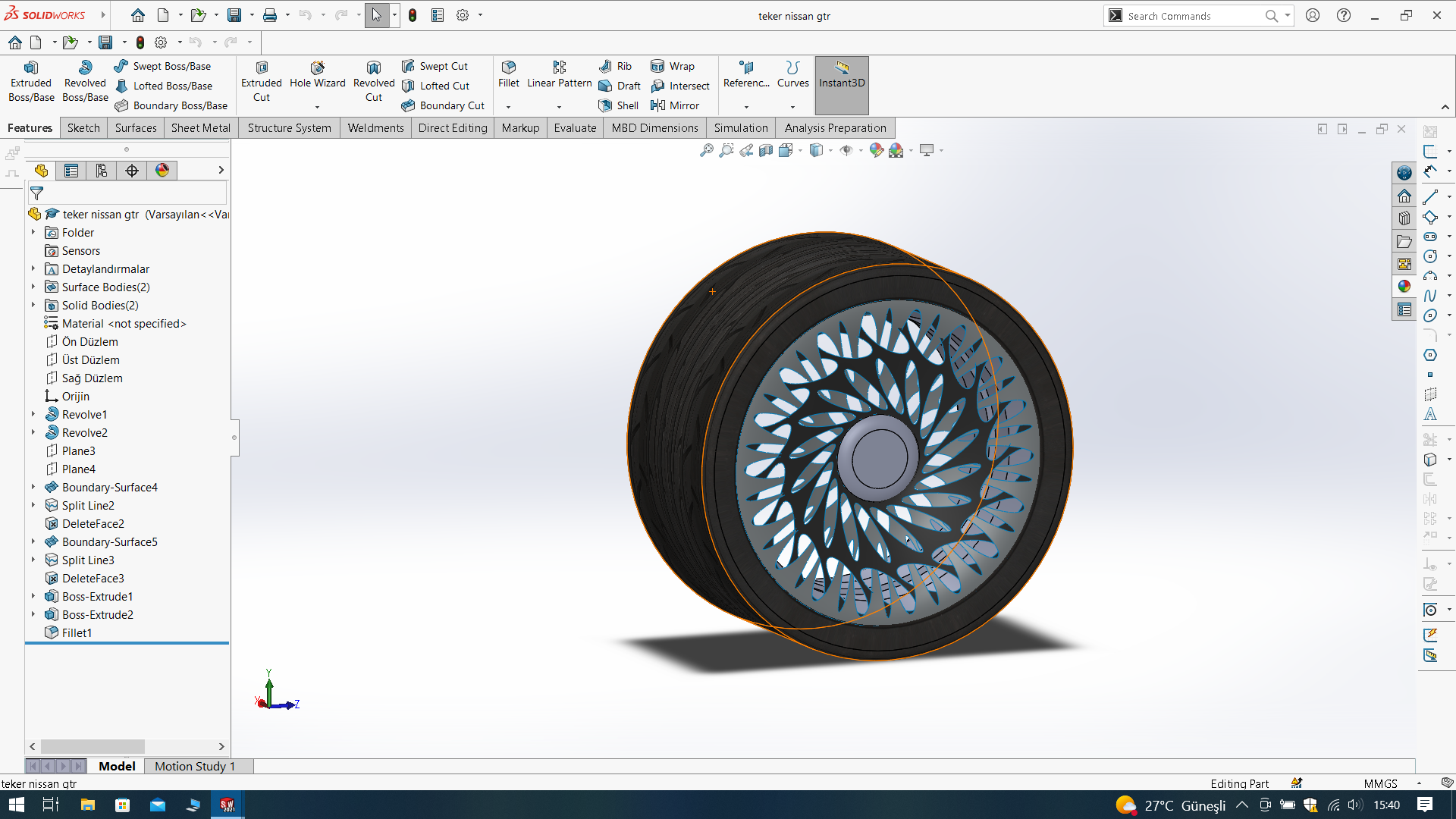Screen dimensions: 1456x819
Task: Open the DisplayManager appearance sphere tab
Action: tap(162, 171)
